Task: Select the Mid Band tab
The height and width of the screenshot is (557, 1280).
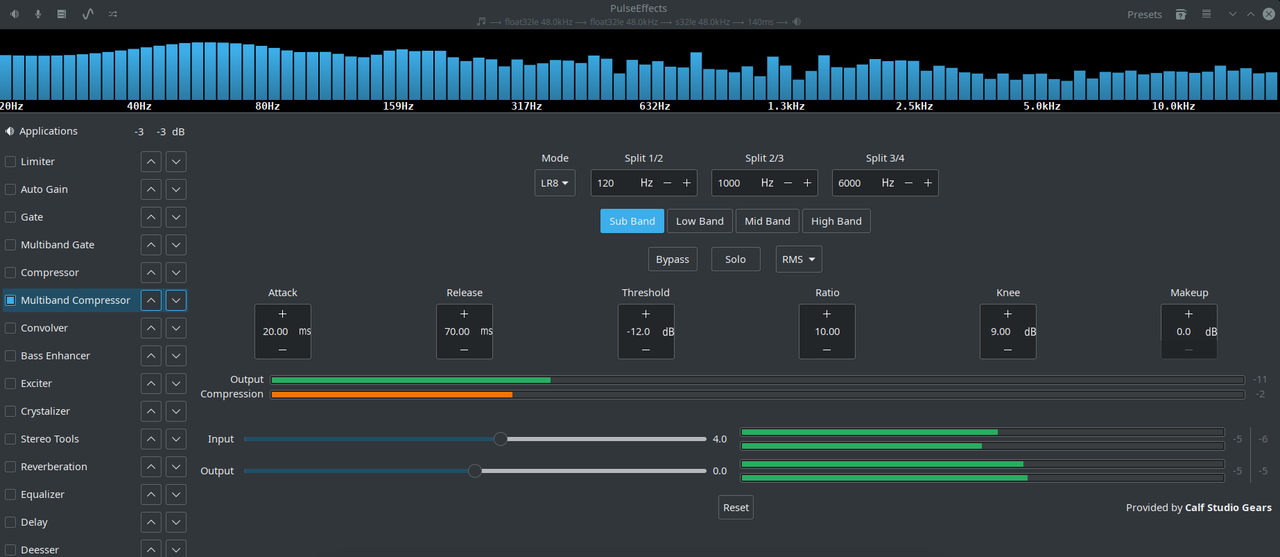Action: point(767,221)
